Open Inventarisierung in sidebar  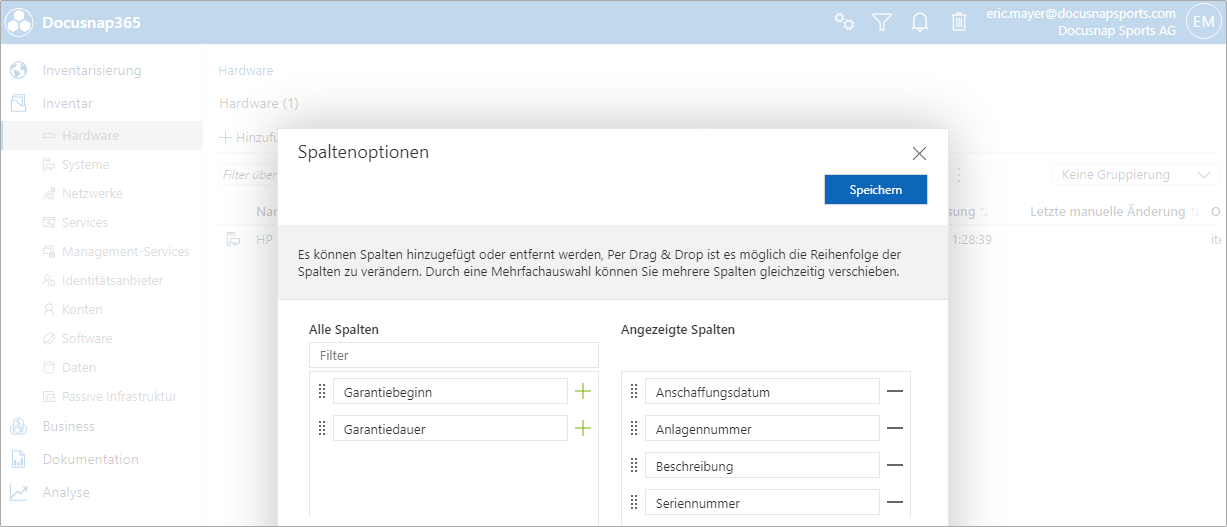tap(92, 71)
